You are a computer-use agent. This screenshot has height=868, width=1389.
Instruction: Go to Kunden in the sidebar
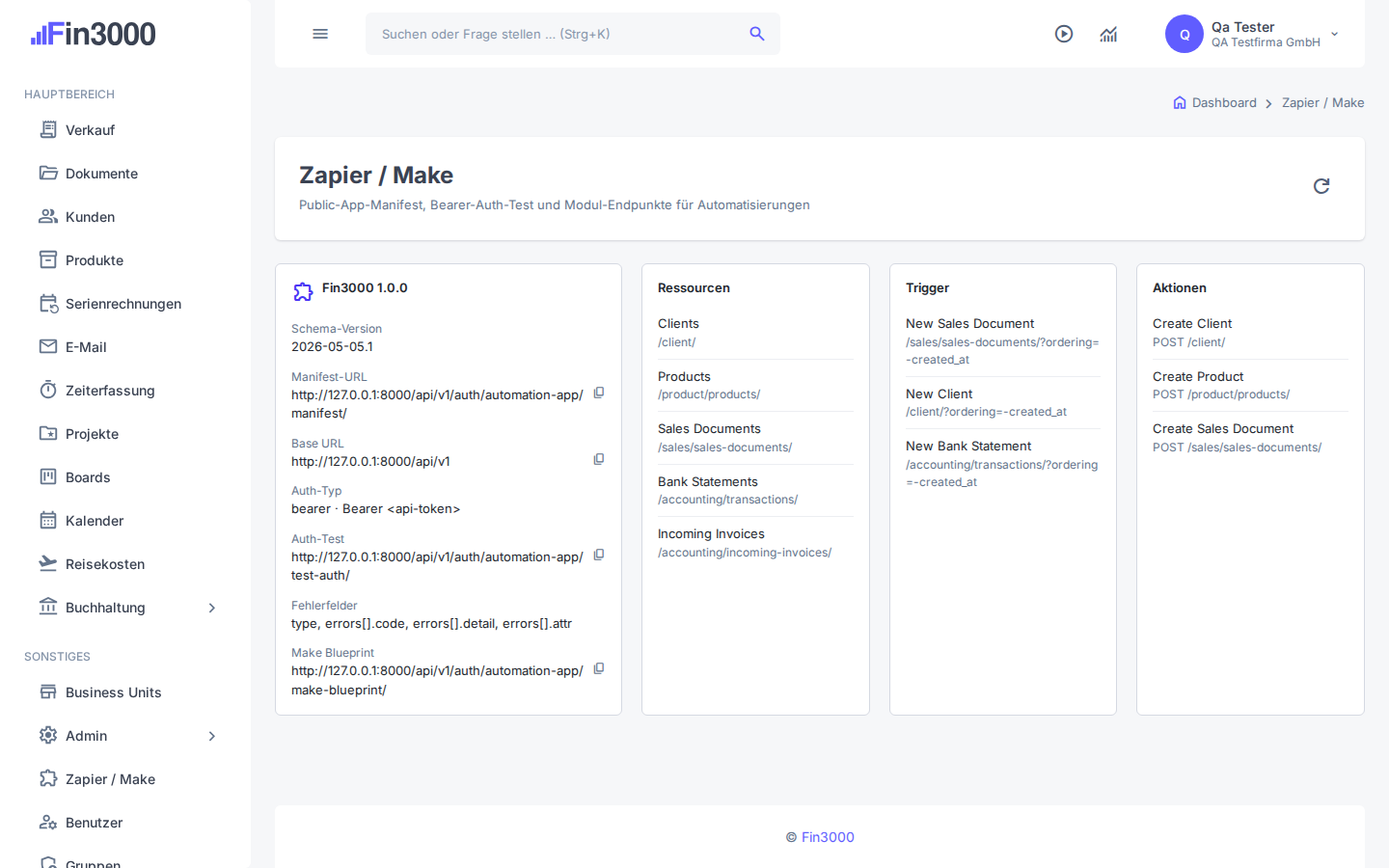[91, 217]
